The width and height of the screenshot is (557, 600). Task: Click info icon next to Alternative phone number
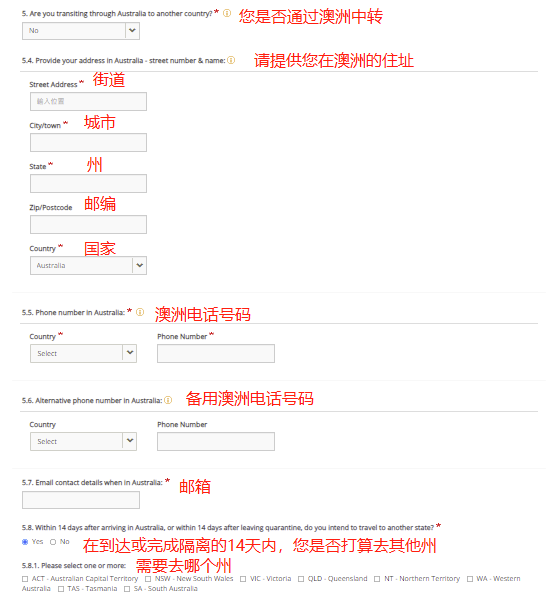pyautogui.click(x=168, y=400)
